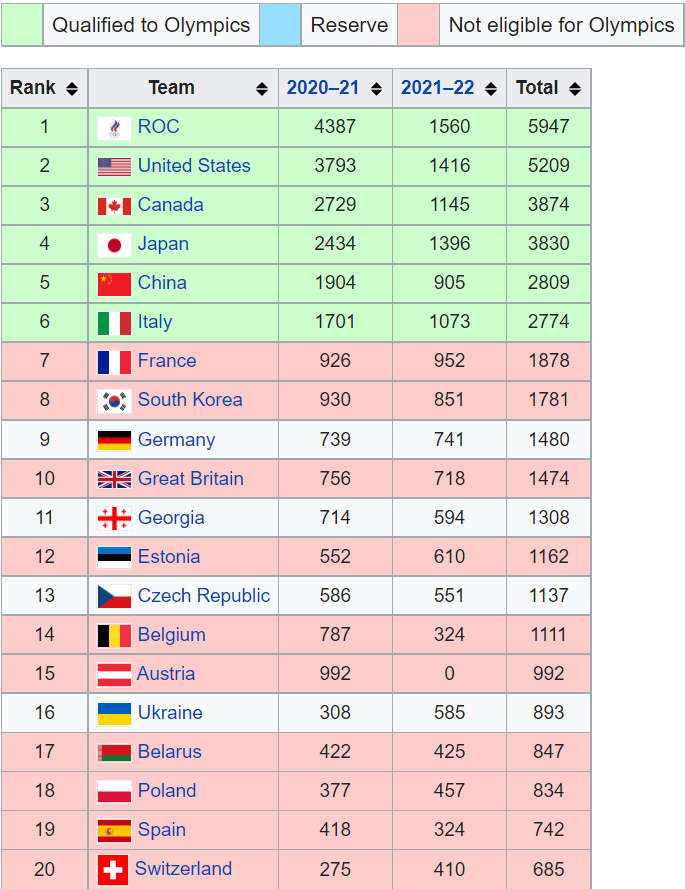Follow the Great Britain link
Image resolution: width=685 pixels, height=889 pixels.
[x=190, y=479]
